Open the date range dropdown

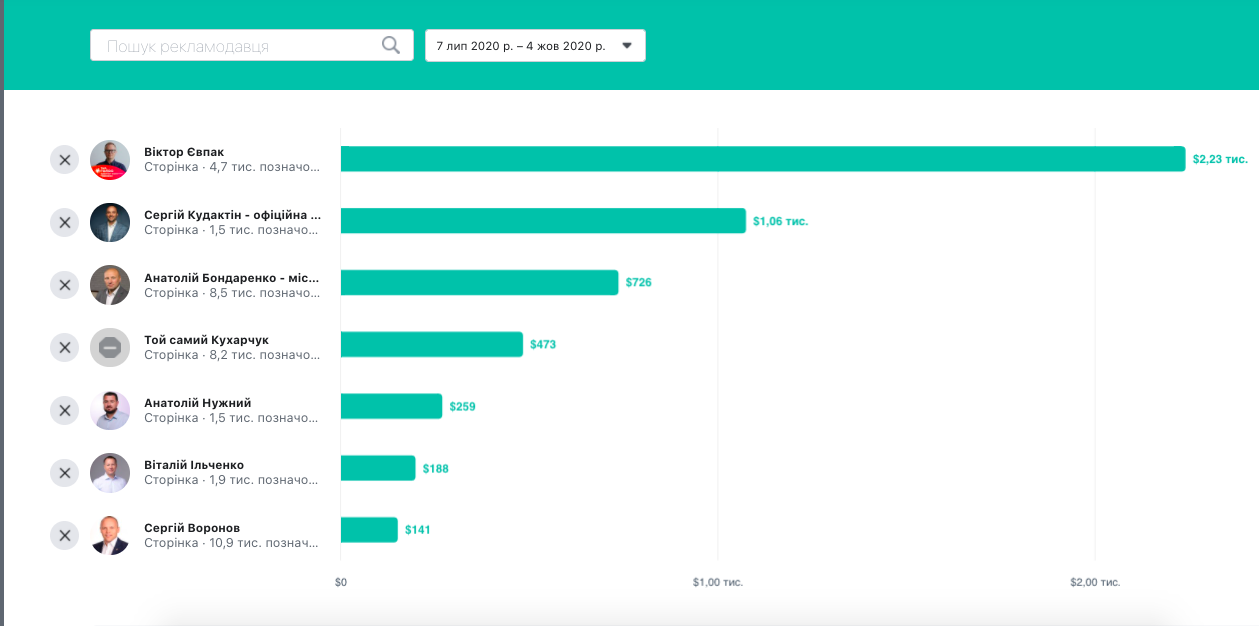click(535, 46)
